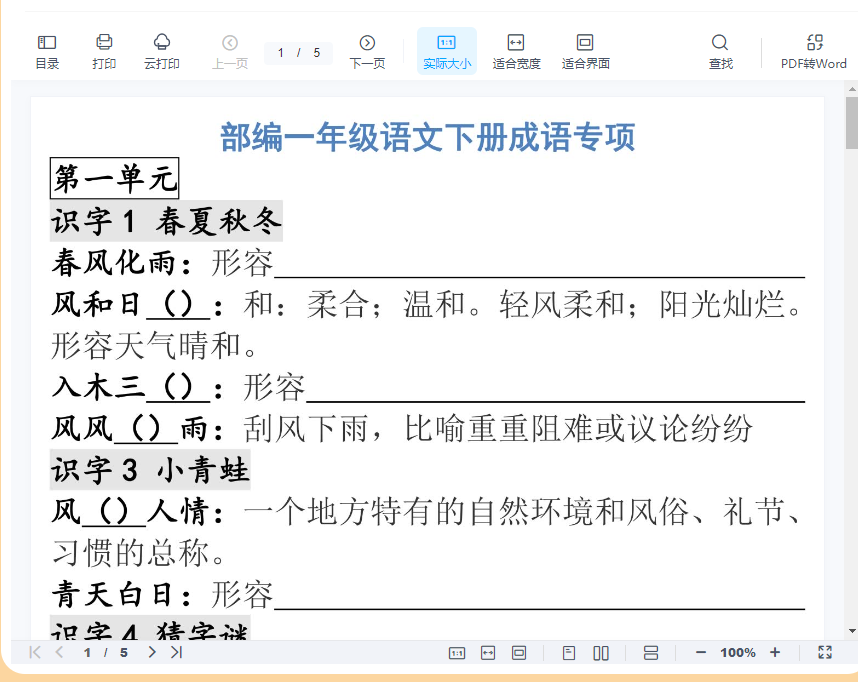Go to next page with 下一页

(367, 51)
